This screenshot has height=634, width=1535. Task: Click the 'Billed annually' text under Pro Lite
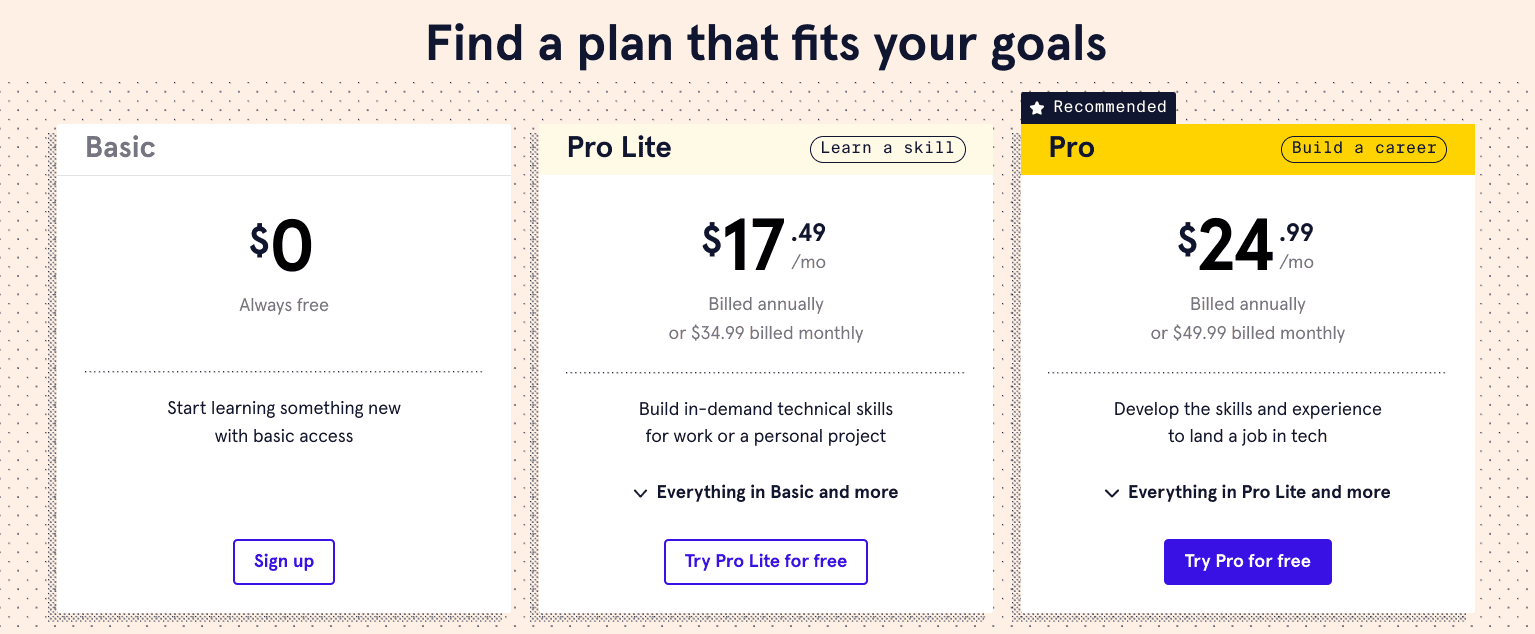point(766,304)
